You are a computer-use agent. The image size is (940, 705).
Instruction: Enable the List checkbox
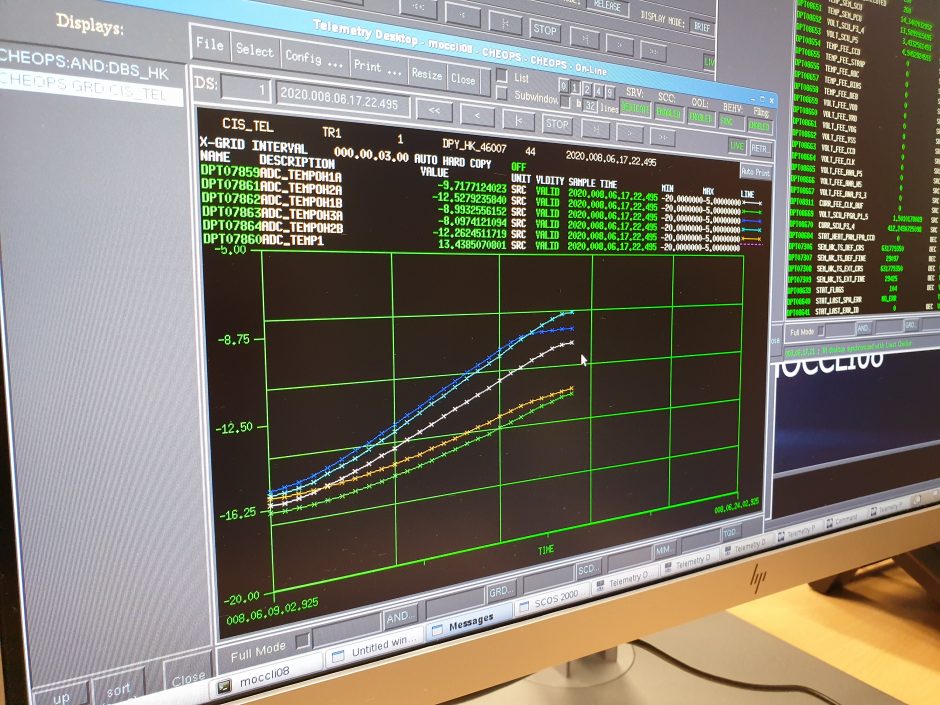502,76
